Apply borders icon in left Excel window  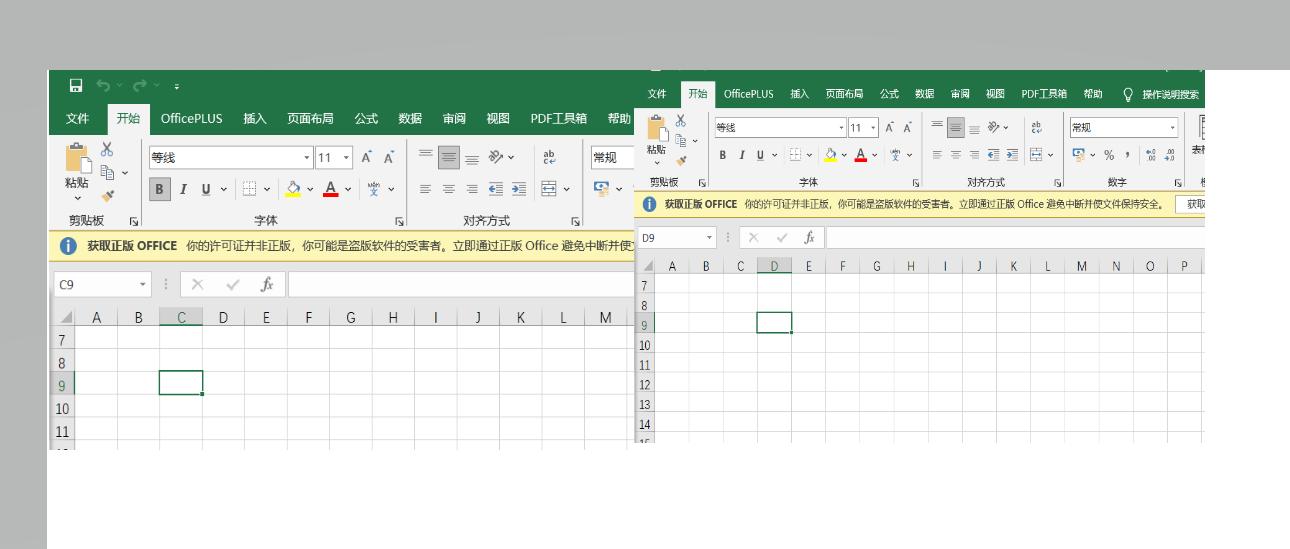coord(249,189)
